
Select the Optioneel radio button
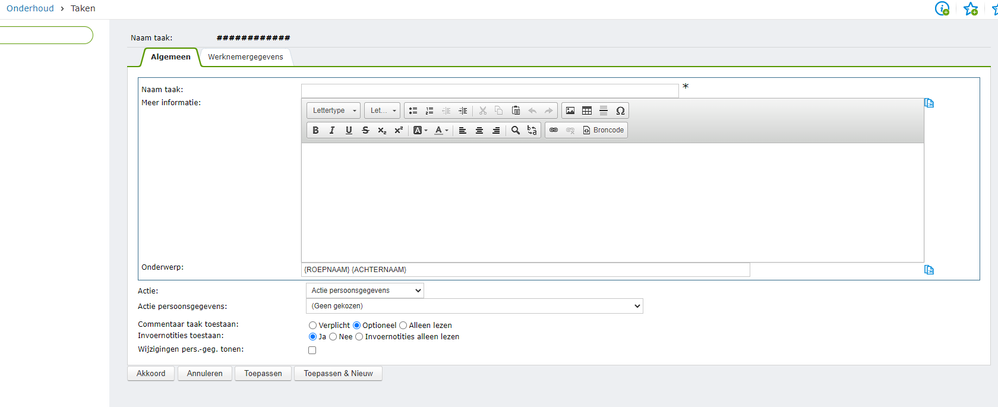click(357, 325)
